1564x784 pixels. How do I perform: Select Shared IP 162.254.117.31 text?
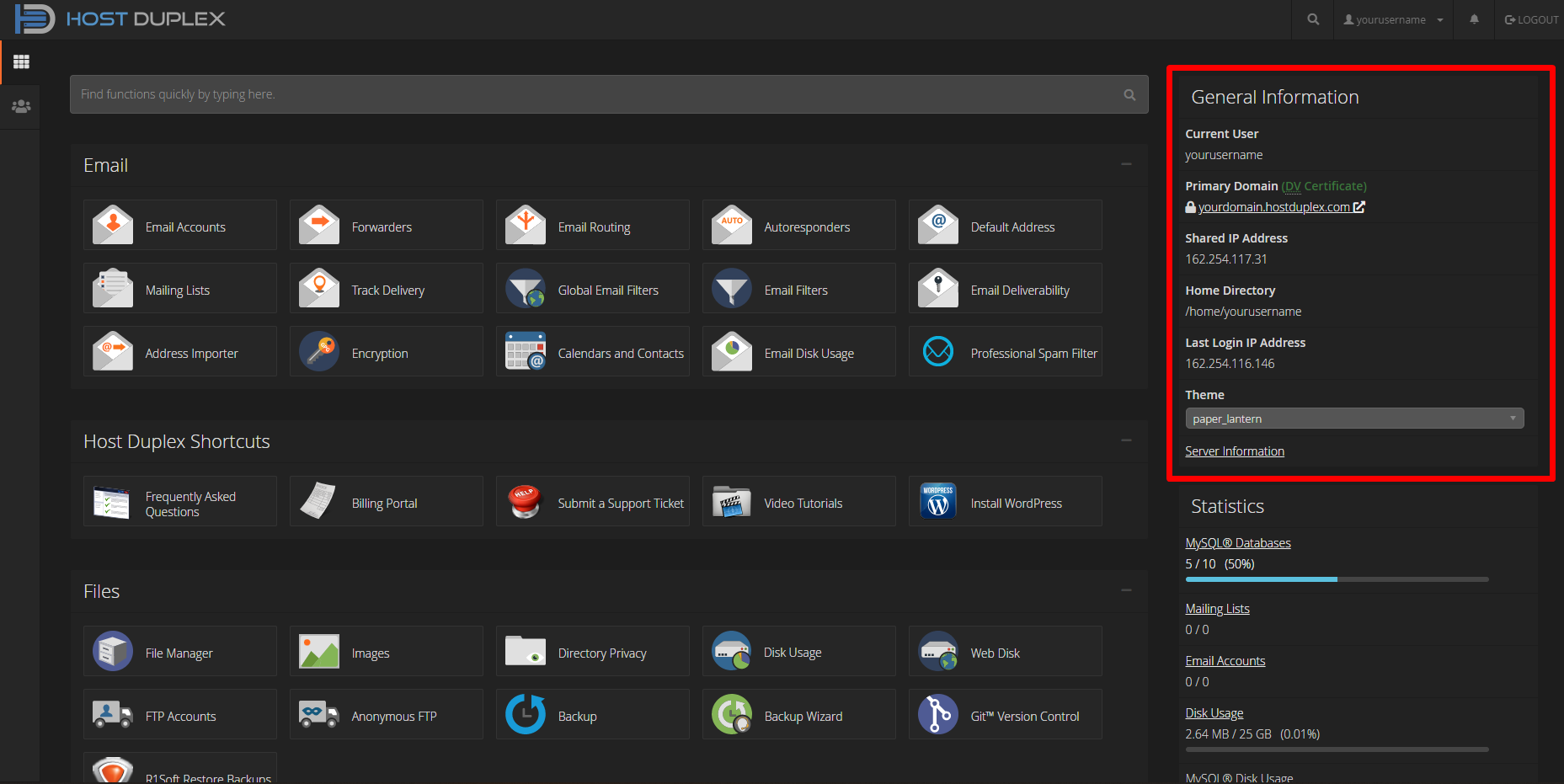point(1226,259)
